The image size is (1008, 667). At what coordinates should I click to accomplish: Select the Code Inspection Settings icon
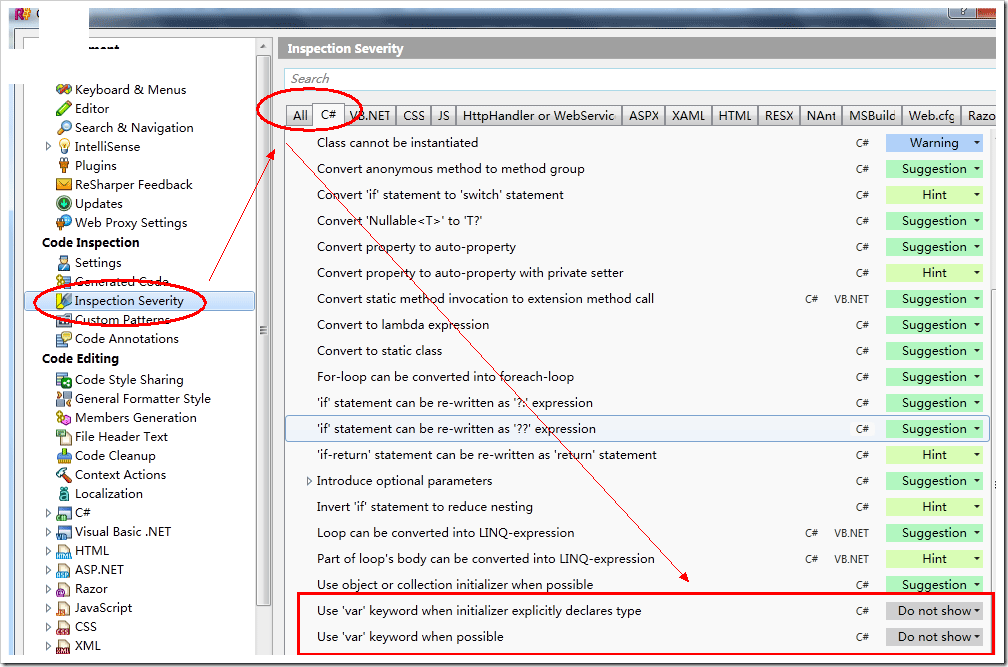64,263
